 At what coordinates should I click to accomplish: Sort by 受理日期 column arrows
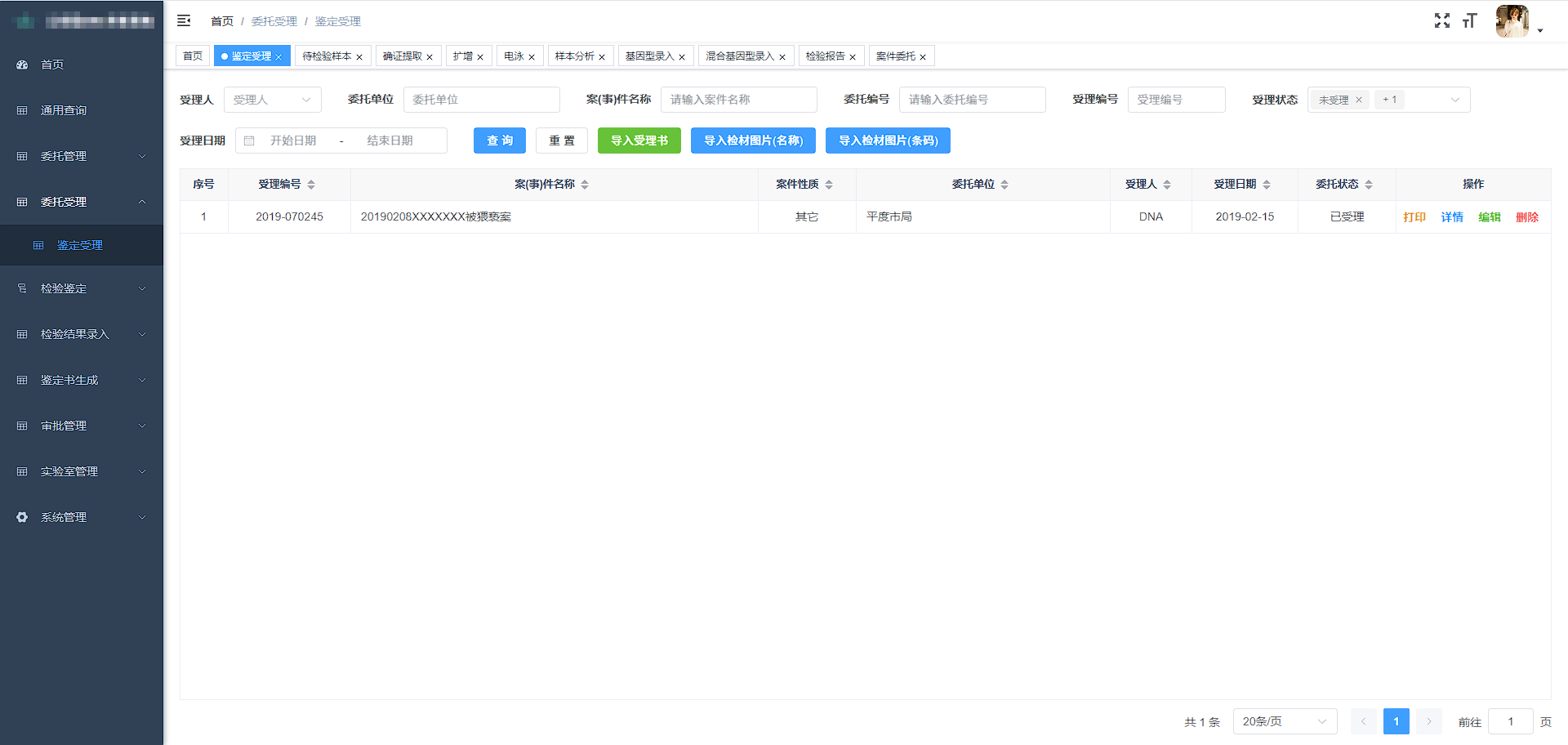pos(1267,185)
